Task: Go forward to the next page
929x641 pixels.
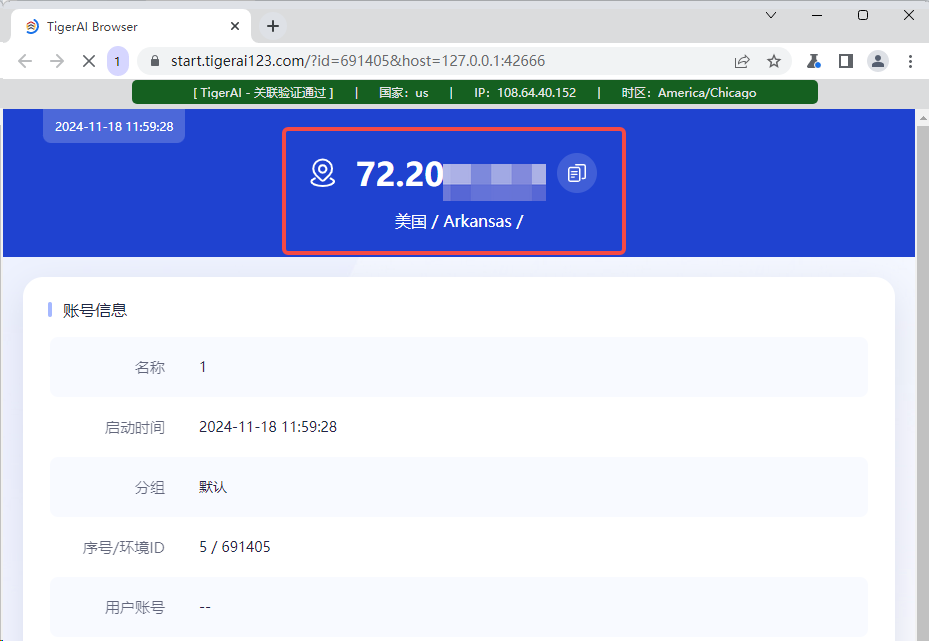Action: [x=57, y=61]
